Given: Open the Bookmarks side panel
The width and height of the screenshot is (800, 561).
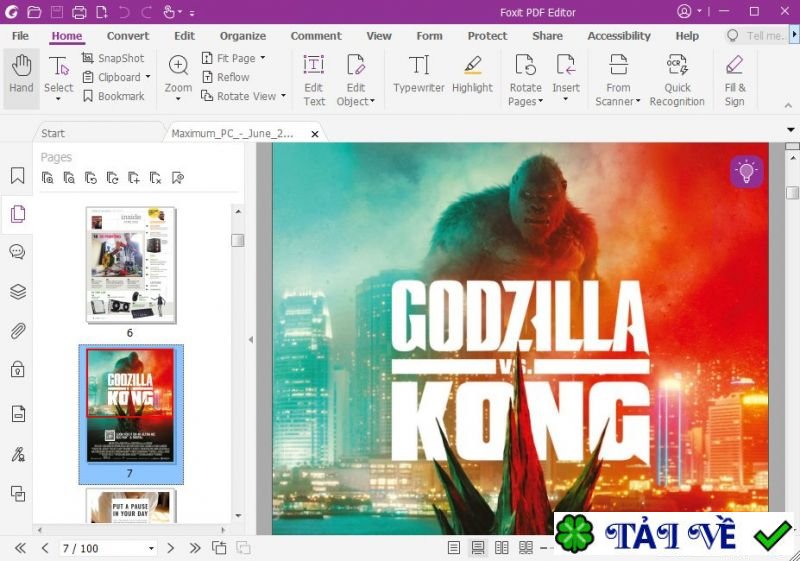Looking at the screenshot, I should (17, 176).
